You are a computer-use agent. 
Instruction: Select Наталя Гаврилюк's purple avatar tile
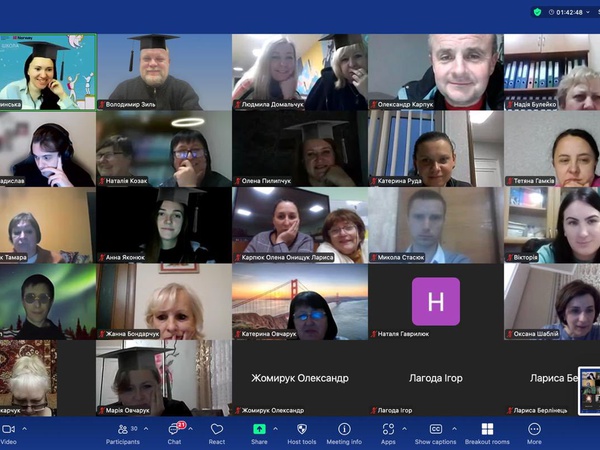435,302
